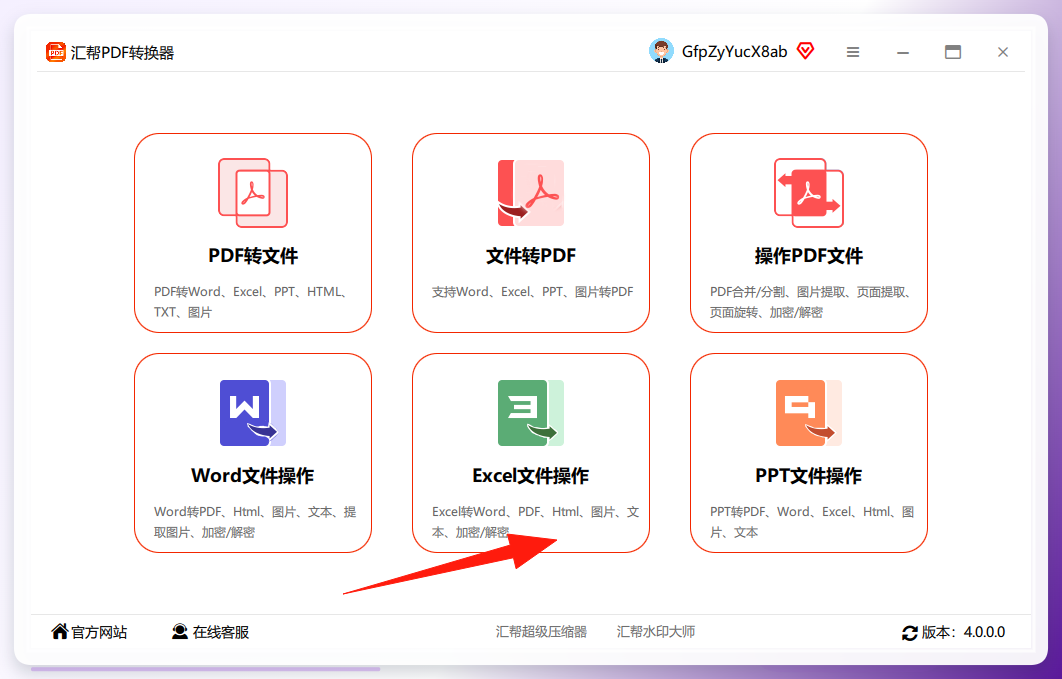Open the 官方网站 link
This screenshot has height=679, width=1062.
coord(99,632)
